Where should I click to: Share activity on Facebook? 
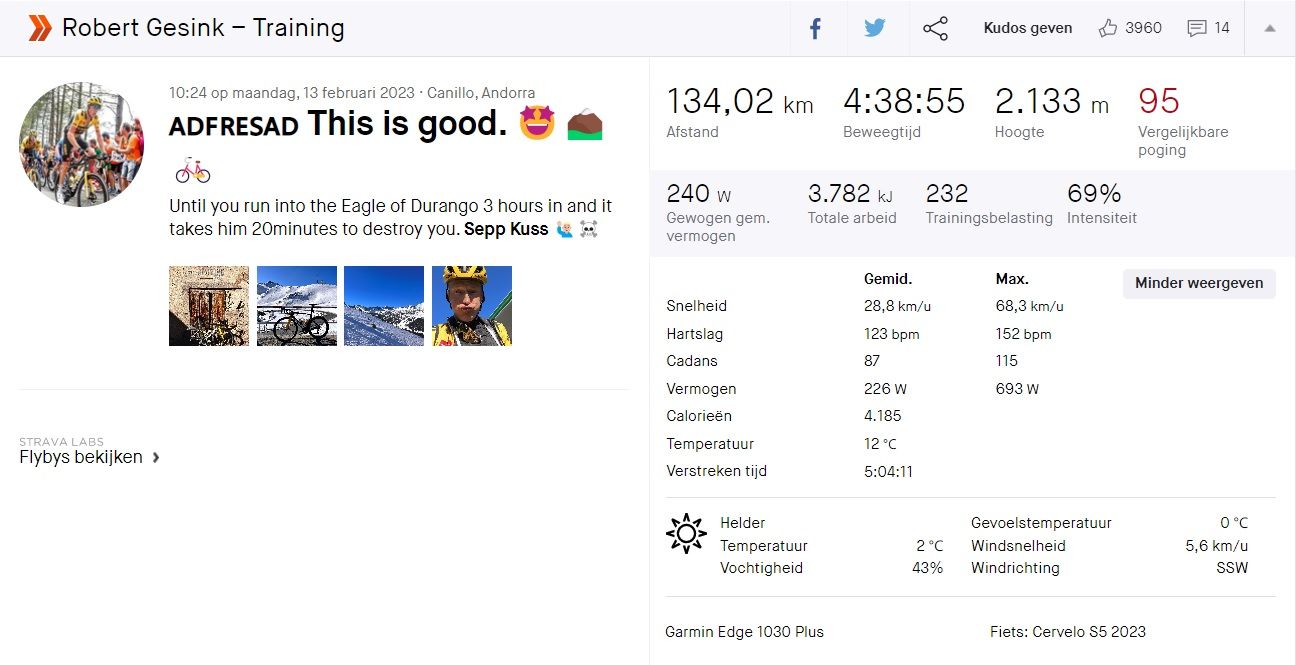pyautogui.click(x=815, y=28)
